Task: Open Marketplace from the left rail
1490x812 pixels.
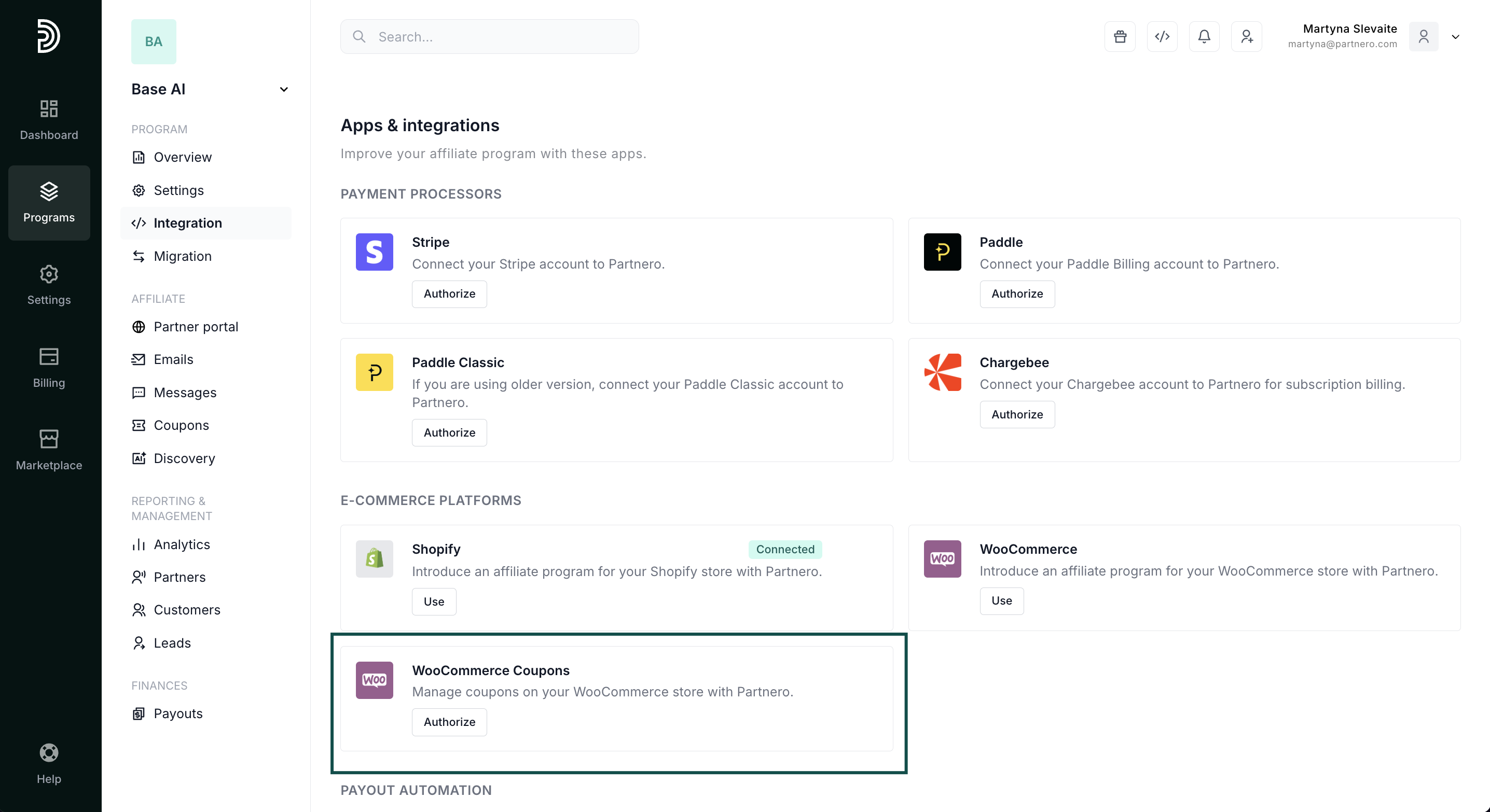Action: point(49,450)
